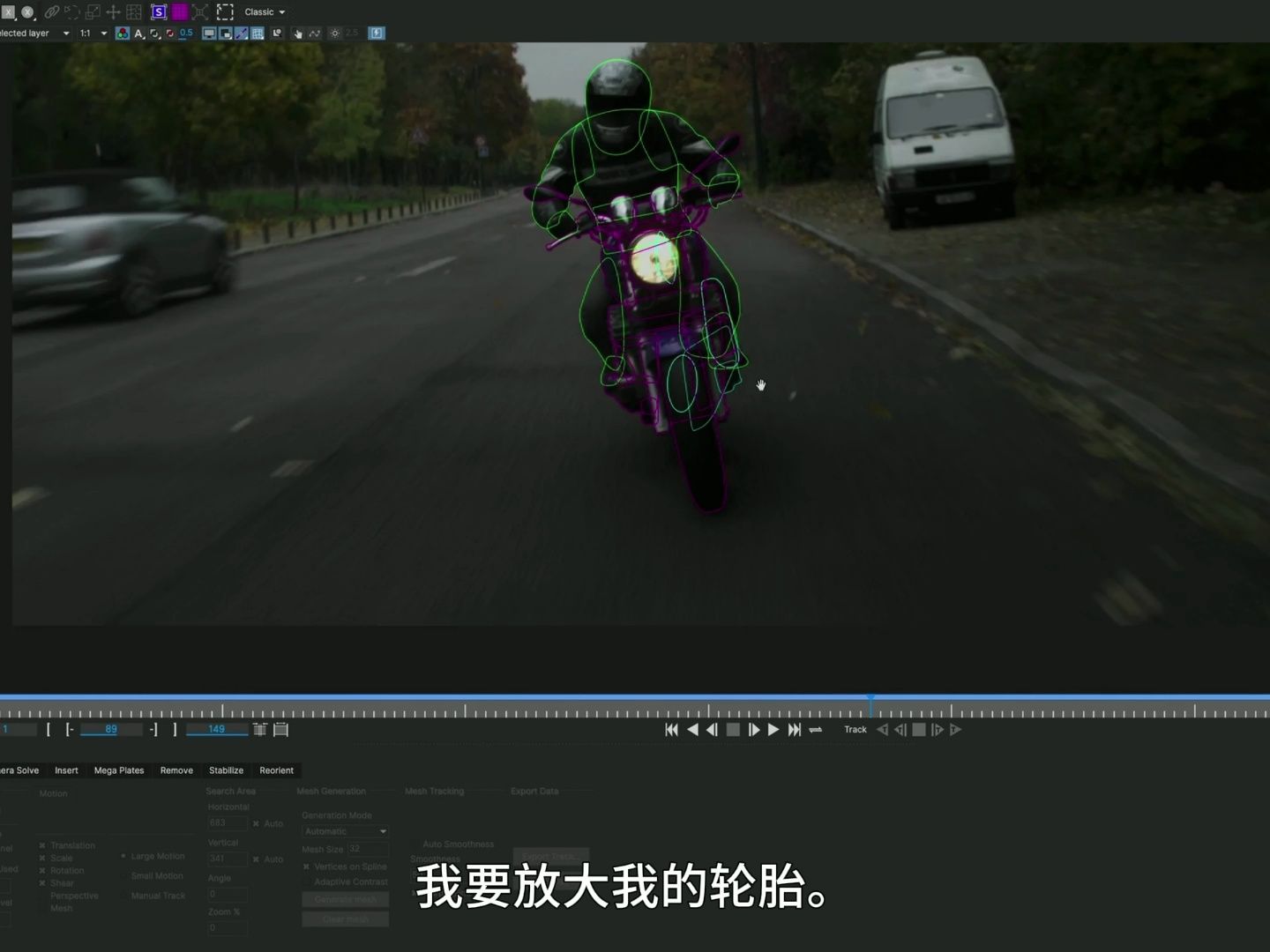Toggle the show planar surface S icon

159,12
